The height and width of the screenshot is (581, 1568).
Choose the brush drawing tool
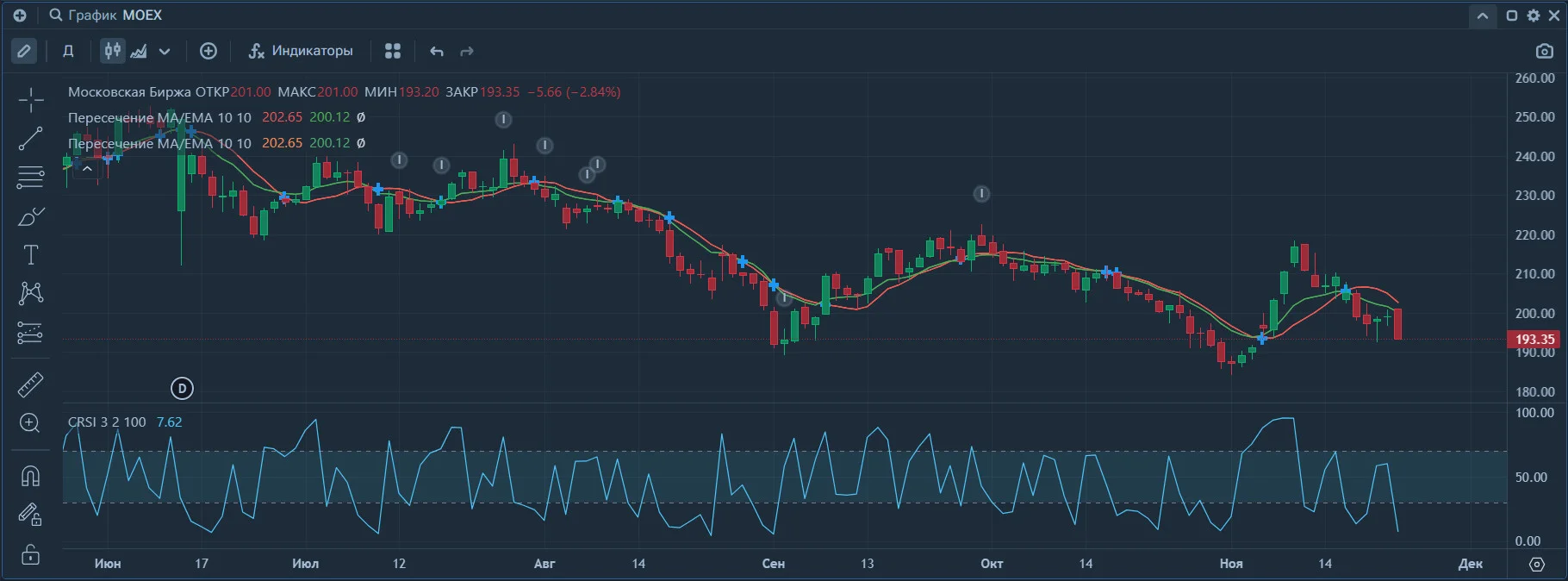[31, 216]
